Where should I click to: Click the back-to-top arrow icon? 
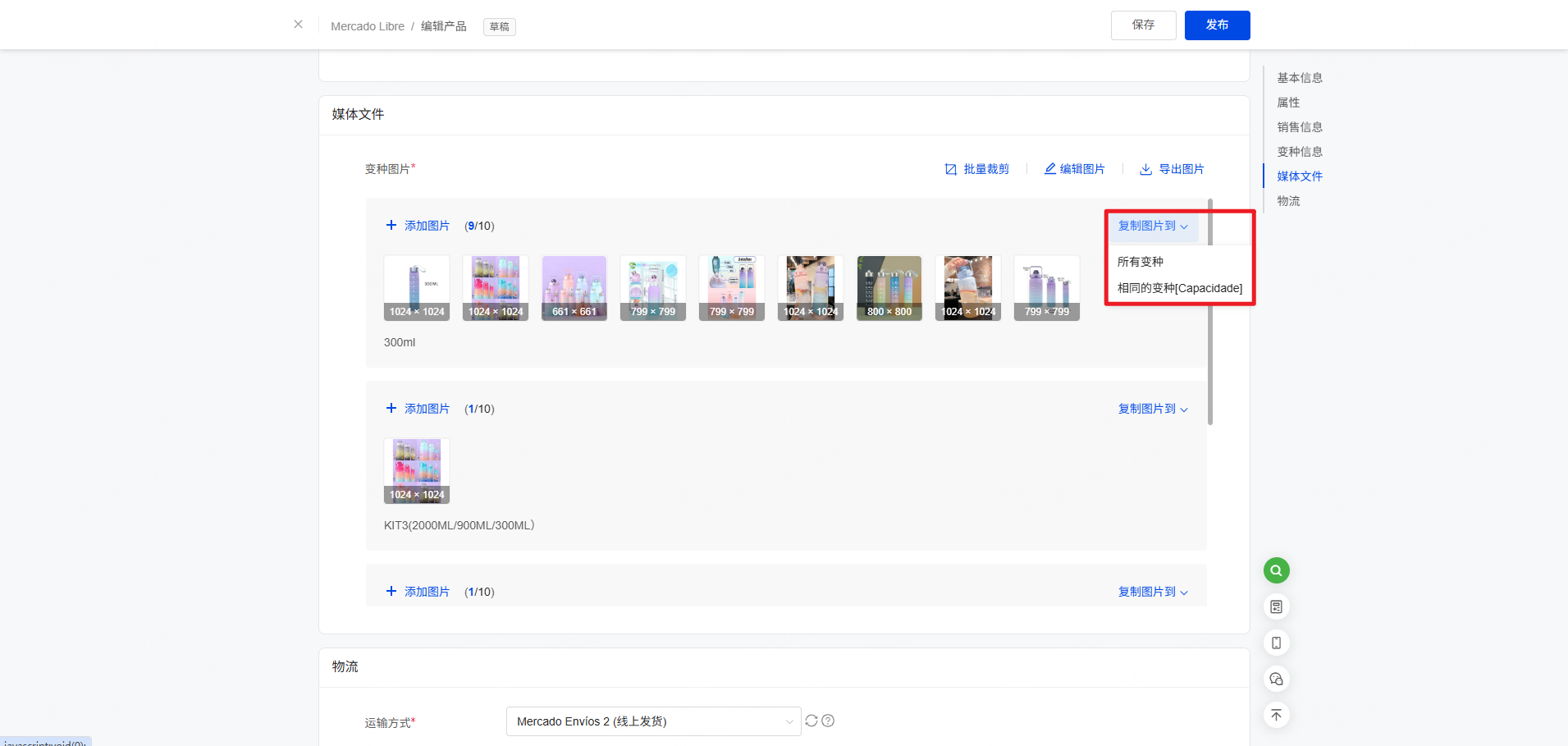click(x=1276, y=715)
